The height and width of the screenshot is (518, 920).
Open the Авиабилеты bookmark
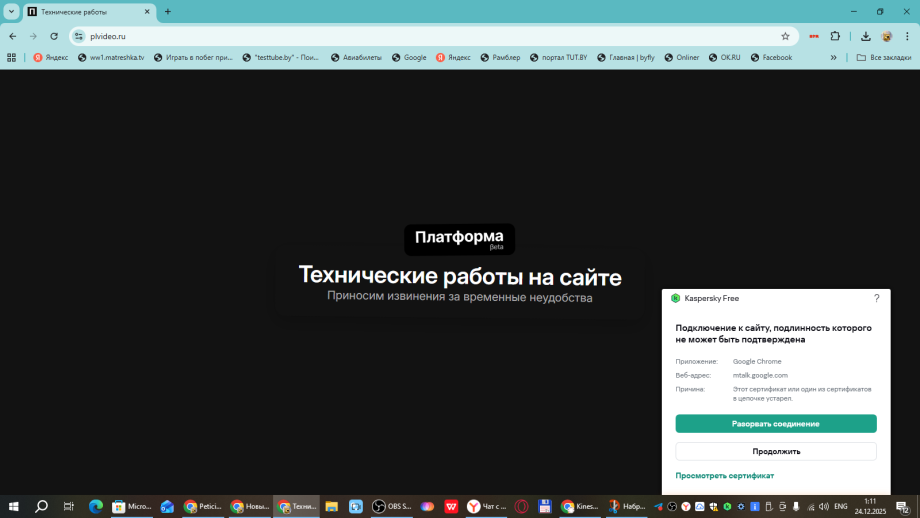point(355,58)
